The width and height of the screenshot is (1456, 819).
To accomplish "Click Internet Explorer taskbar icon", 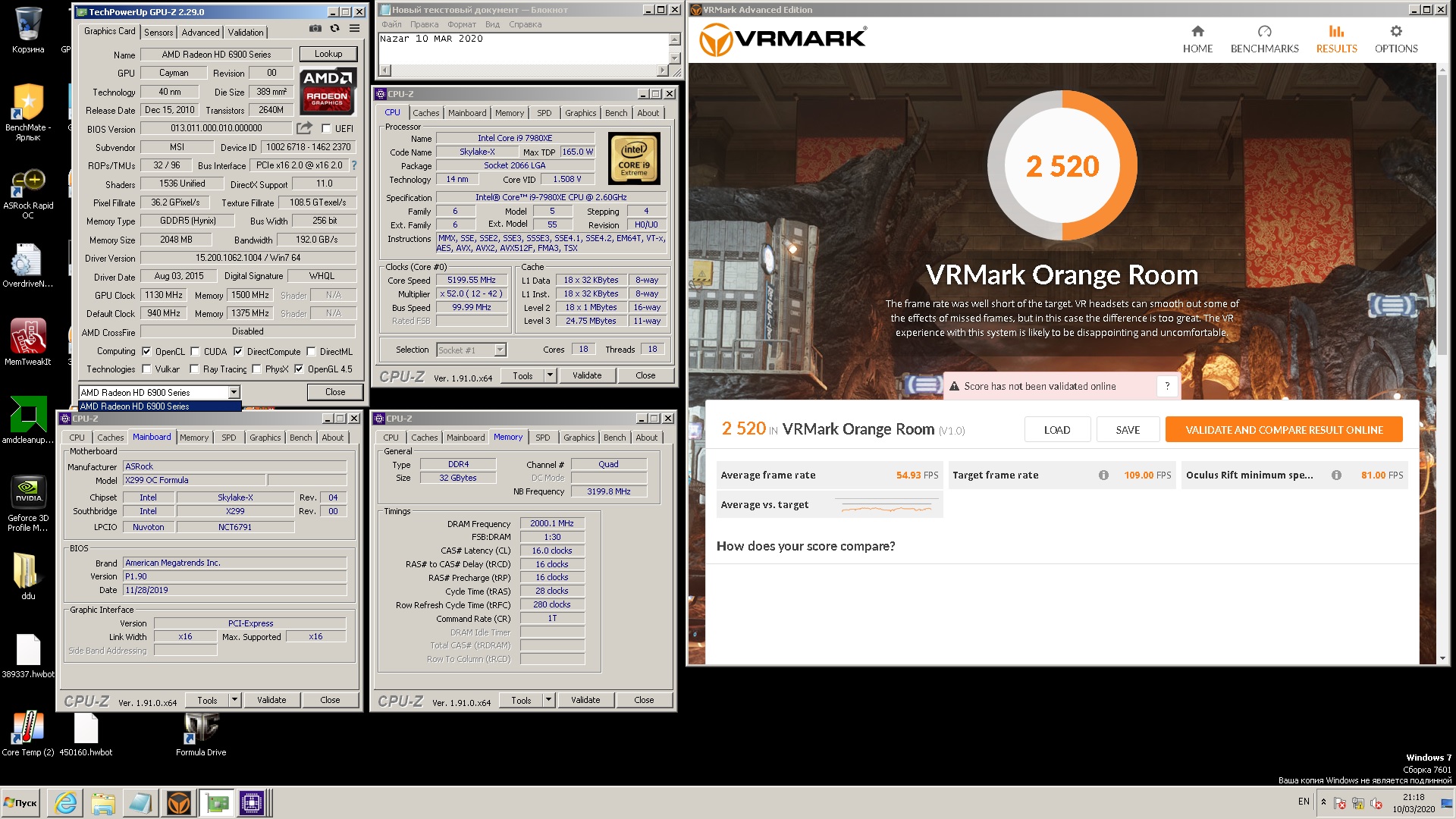I will point(66,802).
